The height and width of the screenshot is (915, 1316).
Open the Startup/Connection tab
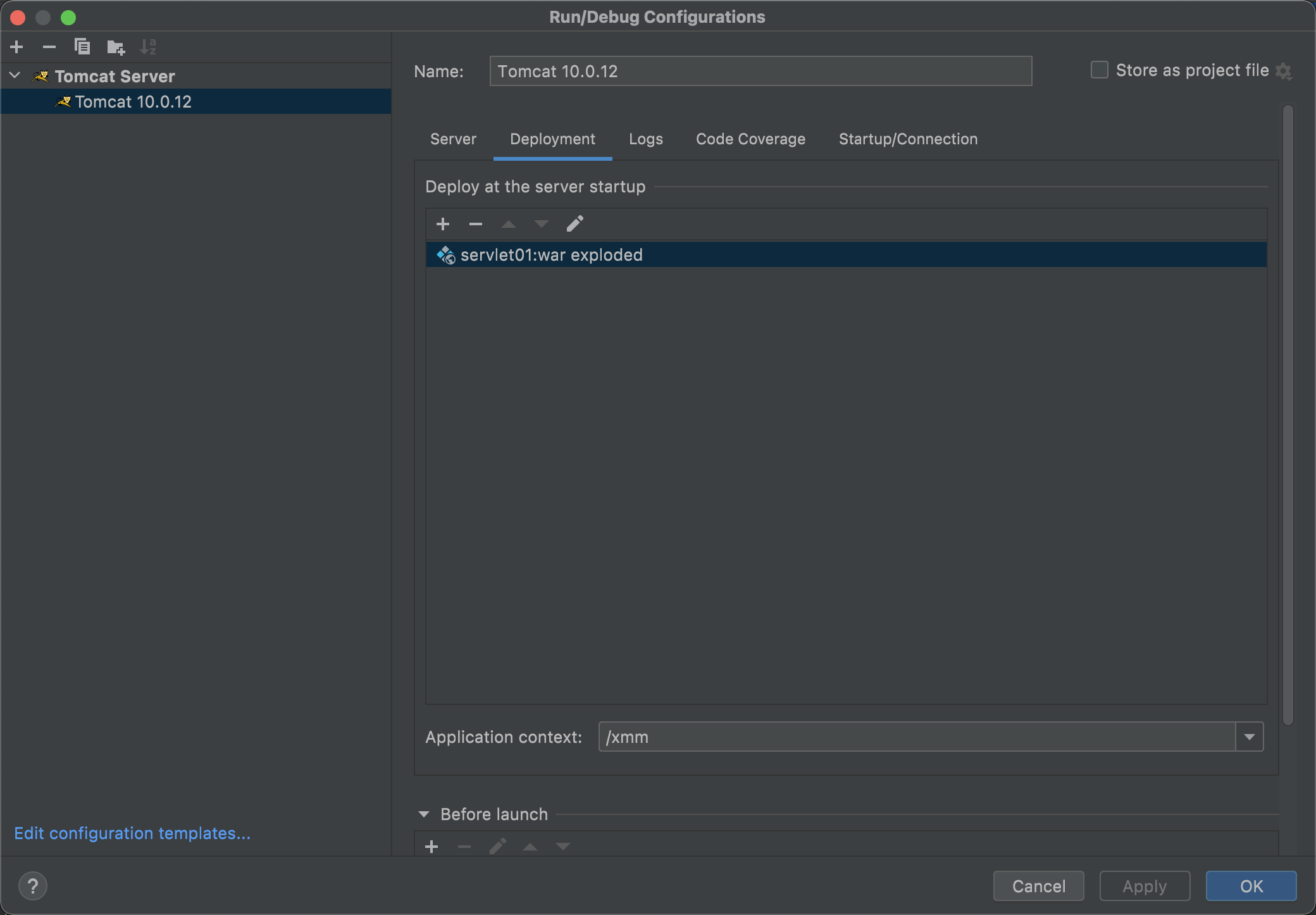pyautogui.click(x=908, y=139)
